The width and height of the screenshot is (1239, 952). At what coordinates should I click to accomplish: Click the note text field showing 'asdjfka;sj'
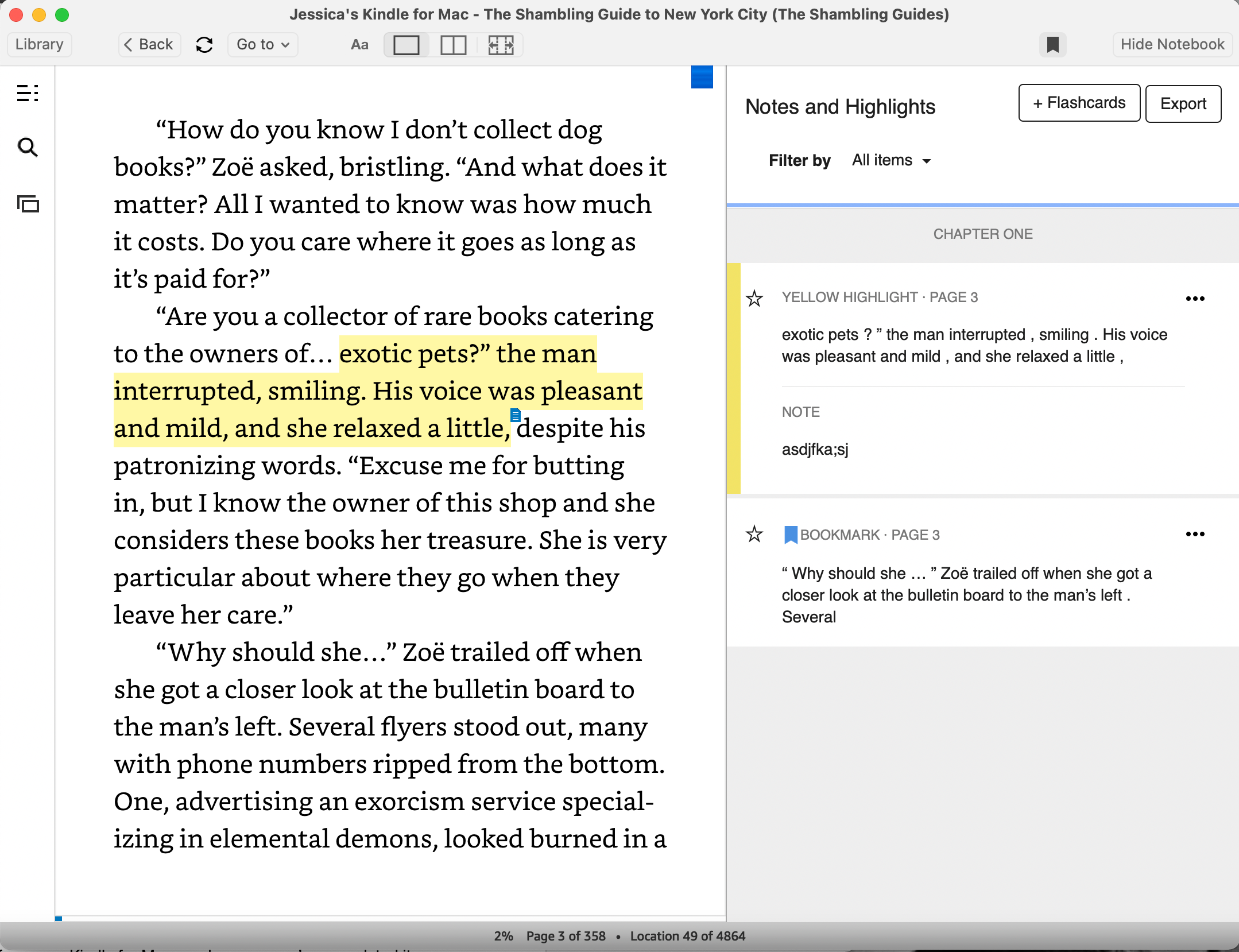(815, 449)
